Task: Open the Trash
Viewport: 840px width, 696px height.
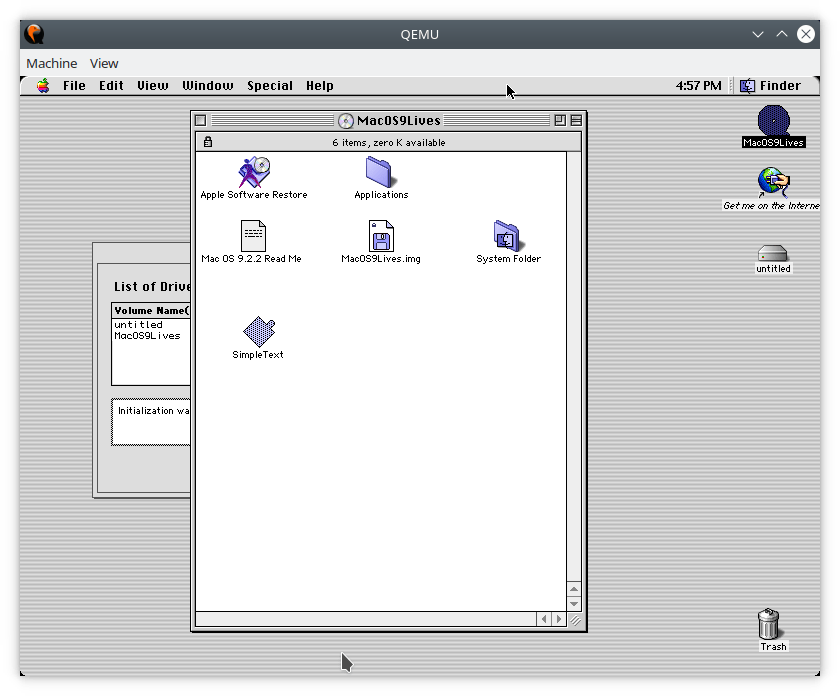Action: 768,622
